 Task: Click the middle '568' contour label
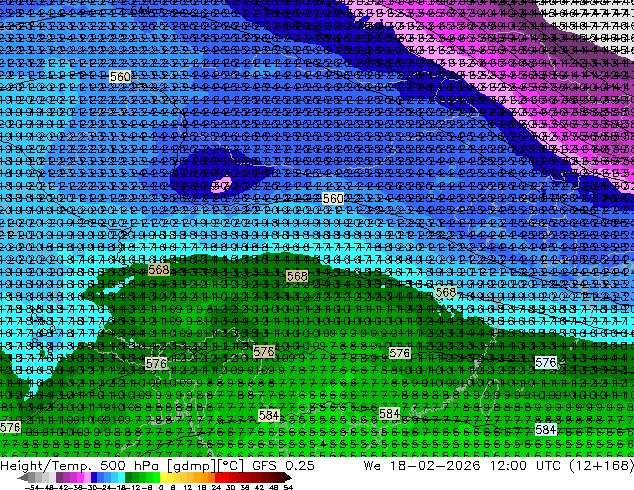pos(297,276)
